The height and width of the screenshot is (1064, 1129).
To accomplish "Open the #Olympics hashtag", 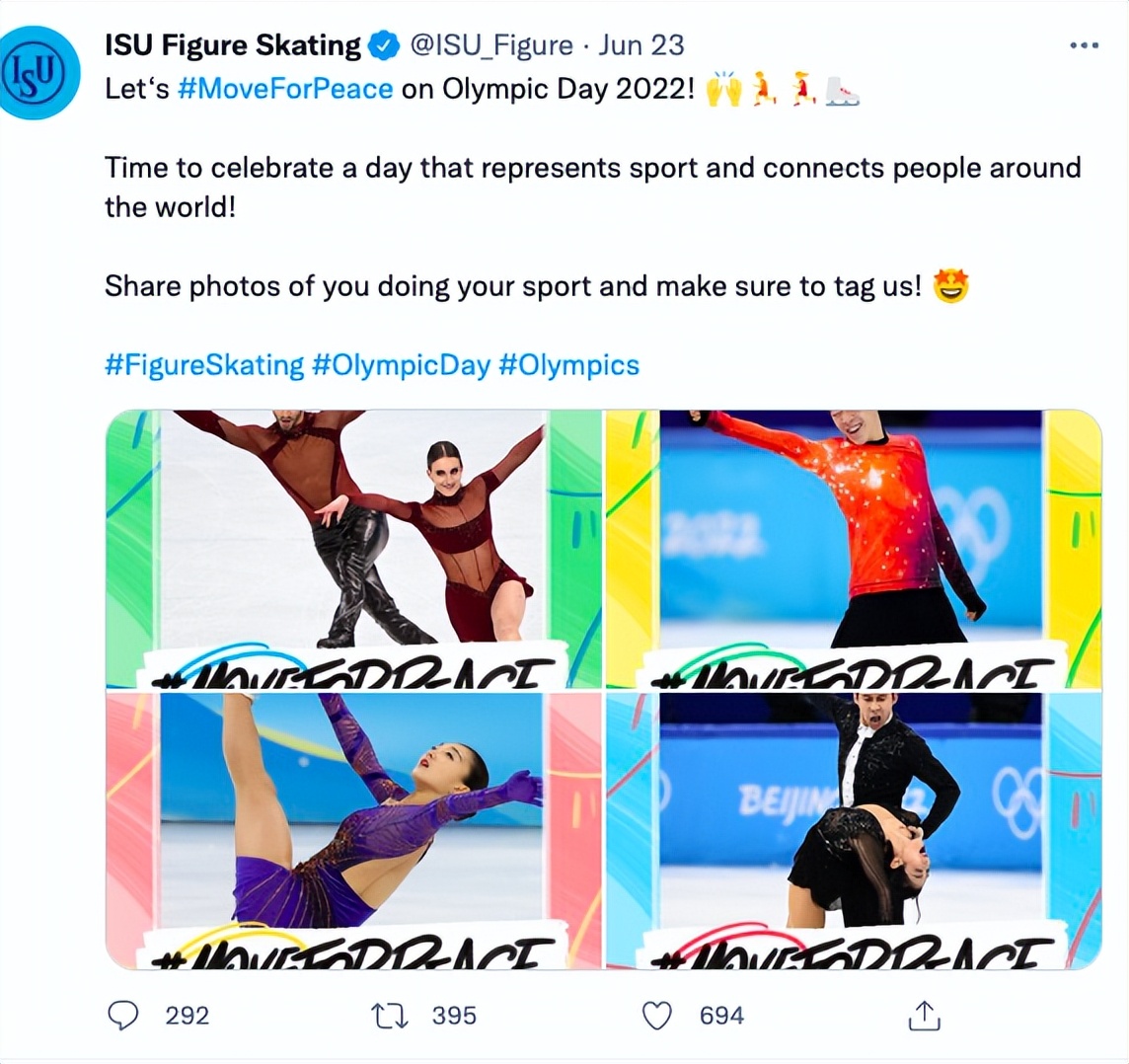I will [x=569, y=365].
